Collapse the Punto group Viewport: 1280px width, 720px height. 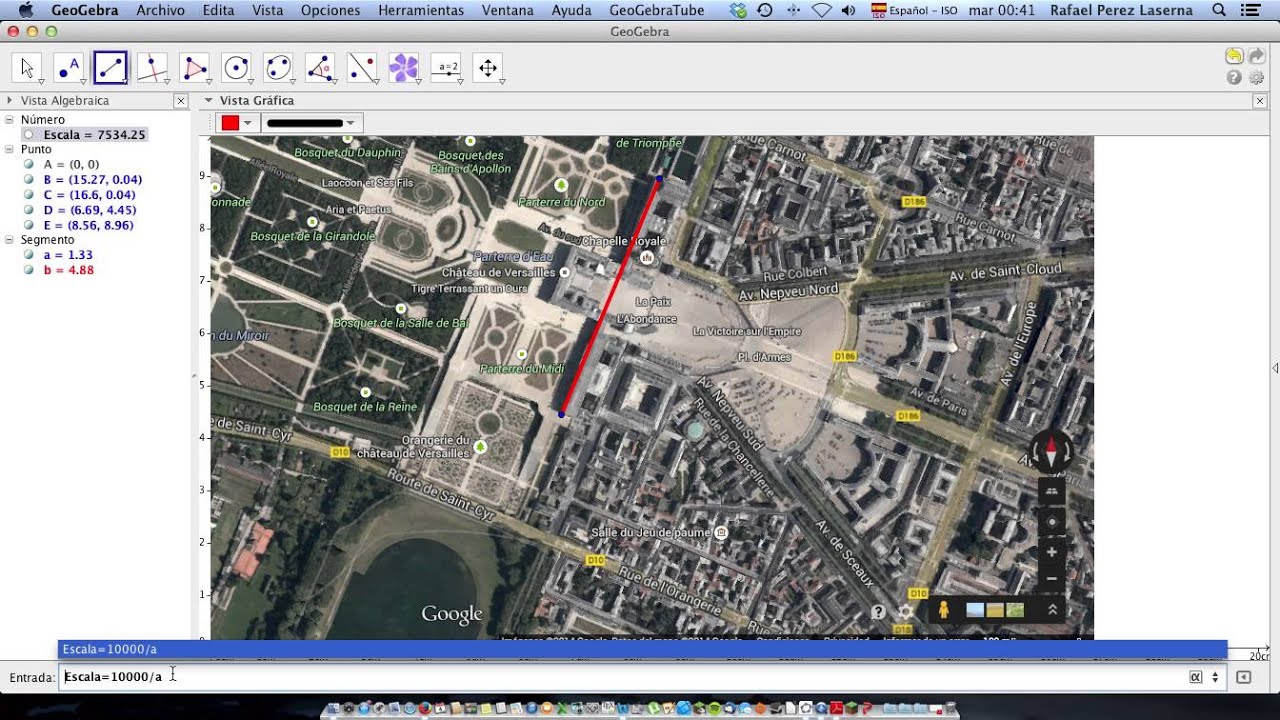pyautogui.click(x=9, y=150)
